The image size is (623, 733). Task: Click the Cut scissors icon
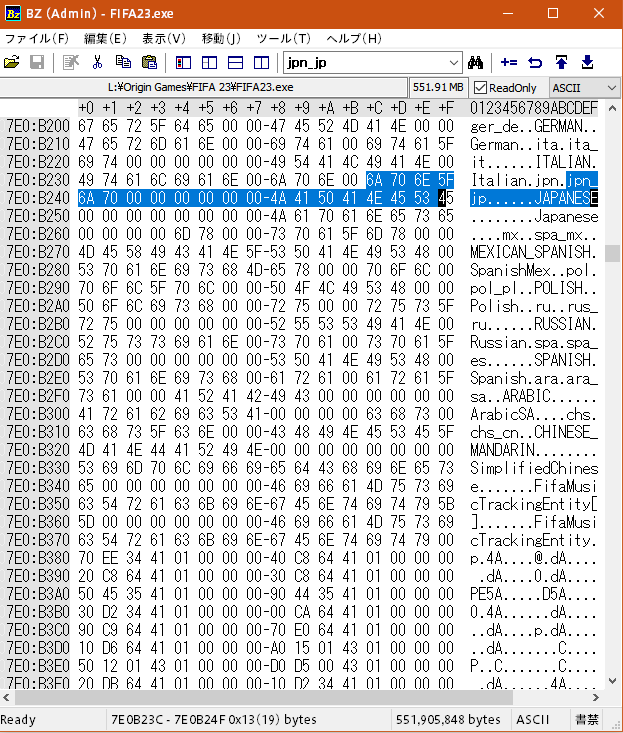[97, 62]
